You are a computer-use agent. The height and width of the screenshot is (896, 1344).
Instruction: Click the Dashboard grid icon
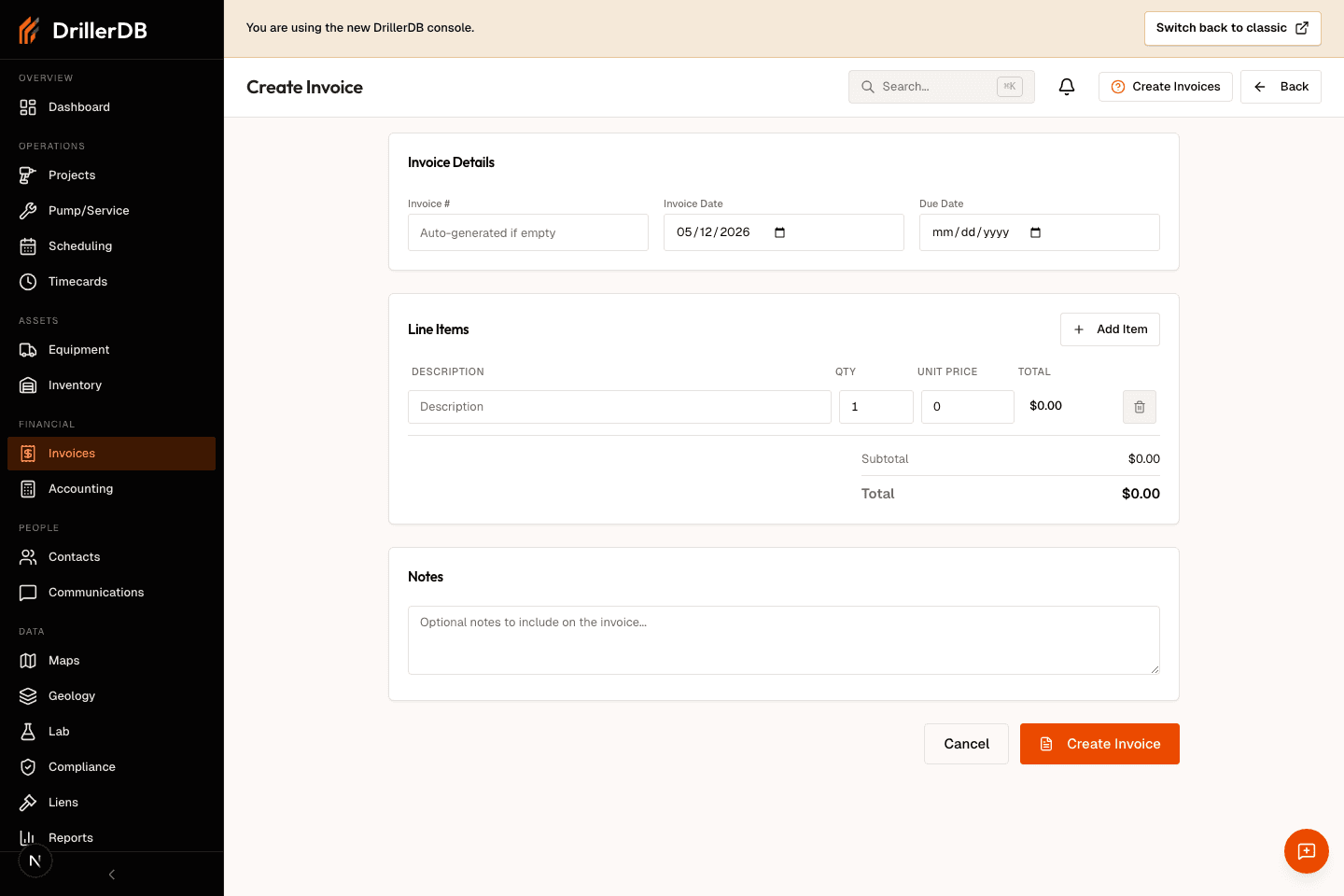(28, 107)
